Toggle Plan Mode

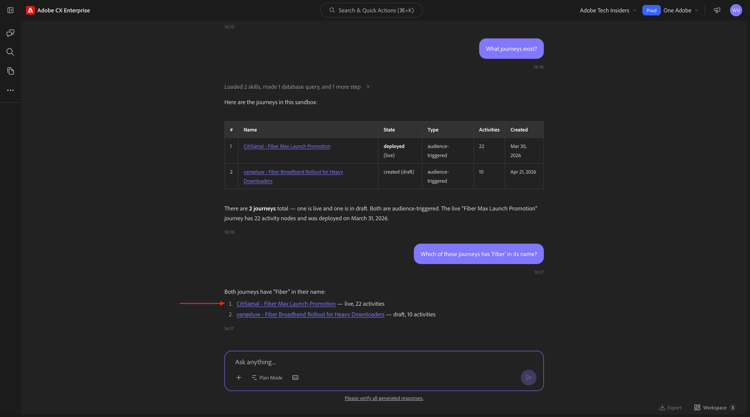point(267,378)
